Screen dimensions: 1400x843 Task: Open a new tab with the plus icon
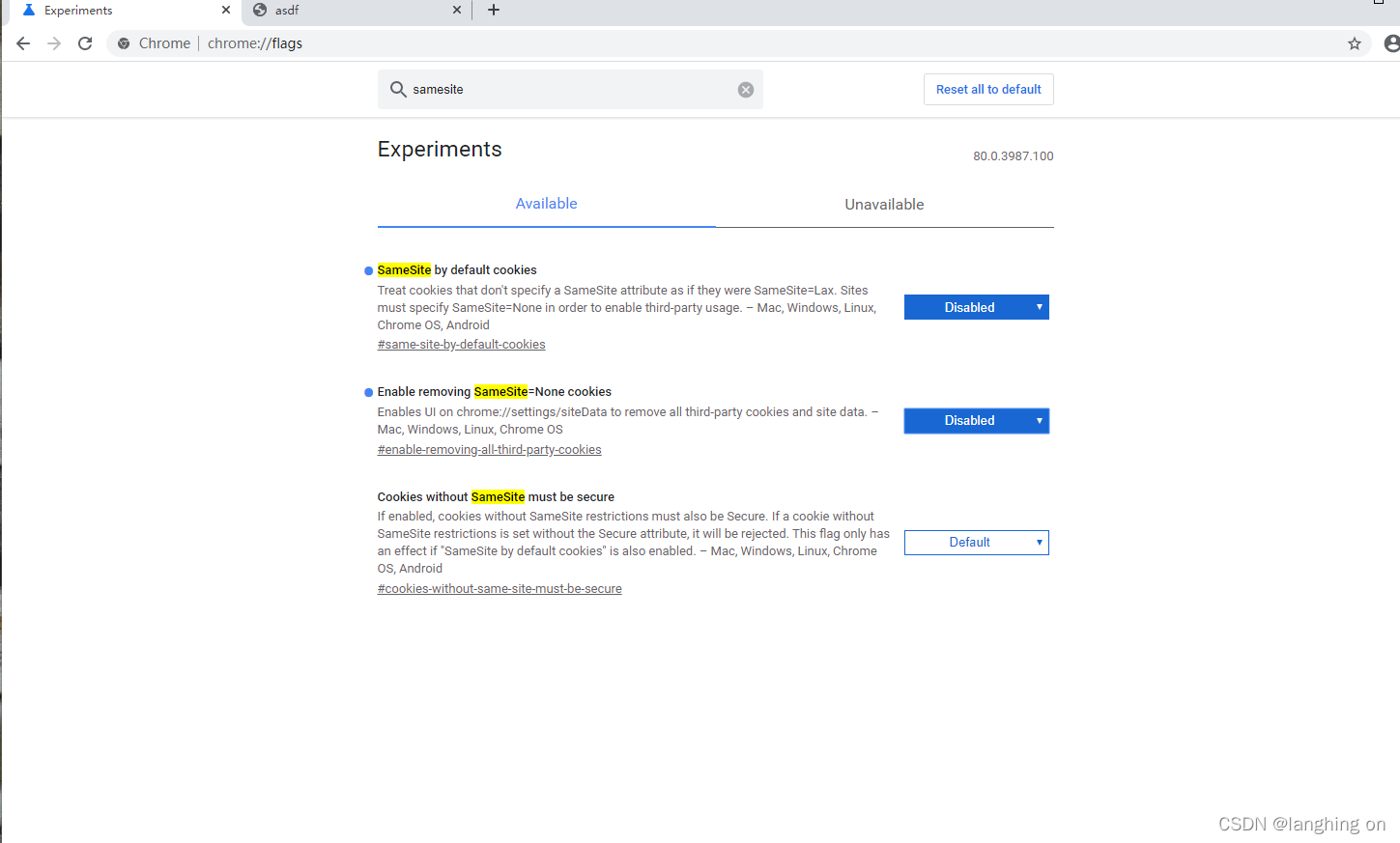coord(494,10)
